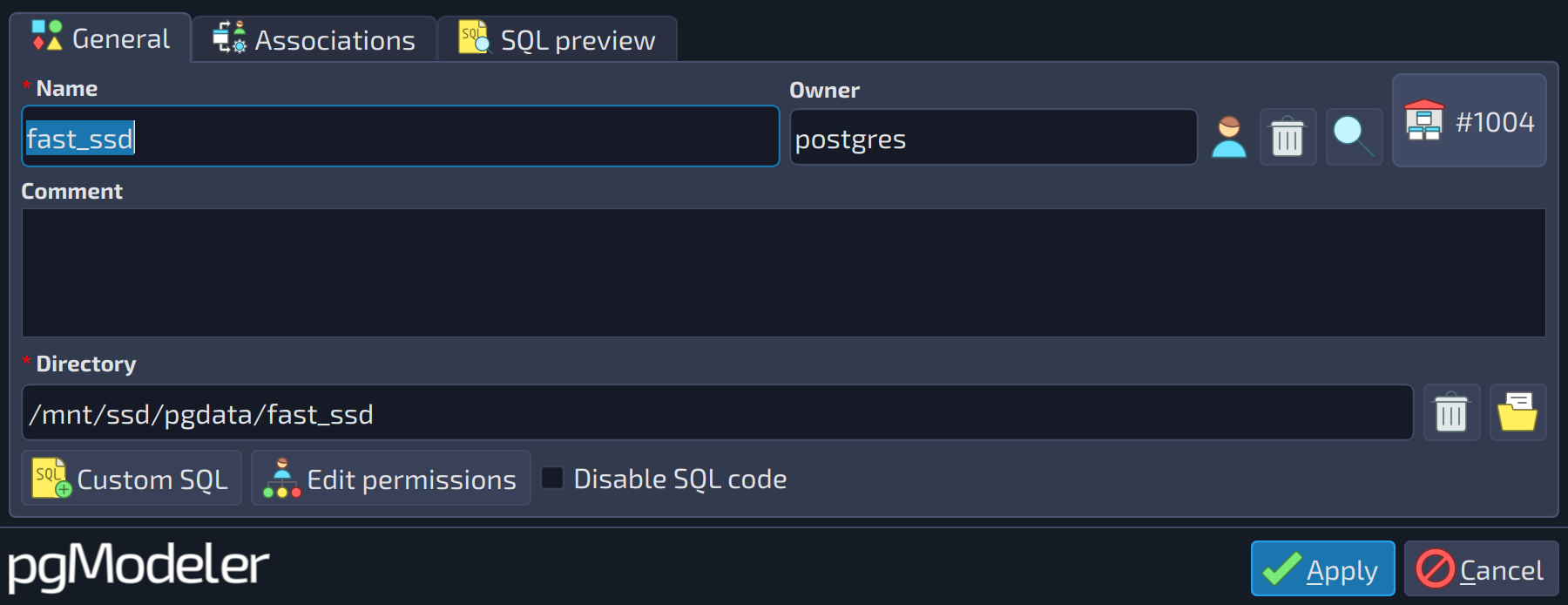The height and width of the screenshot is (605, 1568).
Task: Click the object ID #1004 badge
Action: pyautogui.click(x=1470, y=120)
